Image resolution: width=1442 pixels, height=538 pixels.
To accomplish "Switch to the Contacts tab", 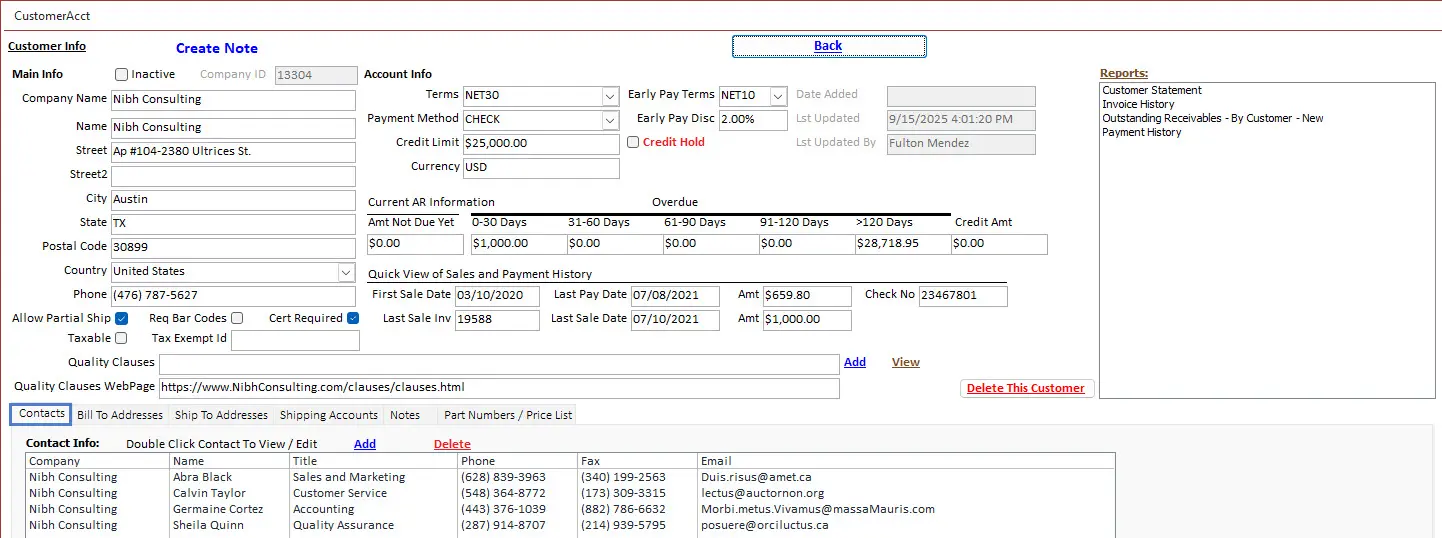I will pyautogui.click(x=41, y=414).
